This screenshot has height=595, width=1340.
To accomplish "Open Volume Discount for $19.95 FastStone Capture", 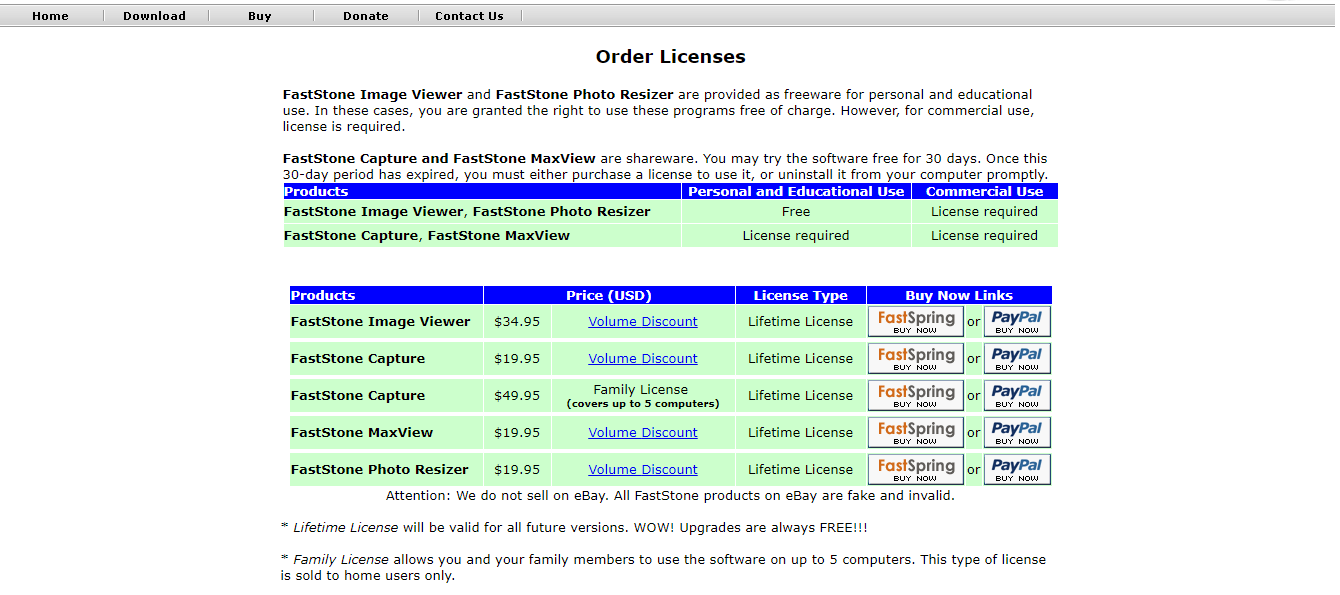I will coord(643,359).
